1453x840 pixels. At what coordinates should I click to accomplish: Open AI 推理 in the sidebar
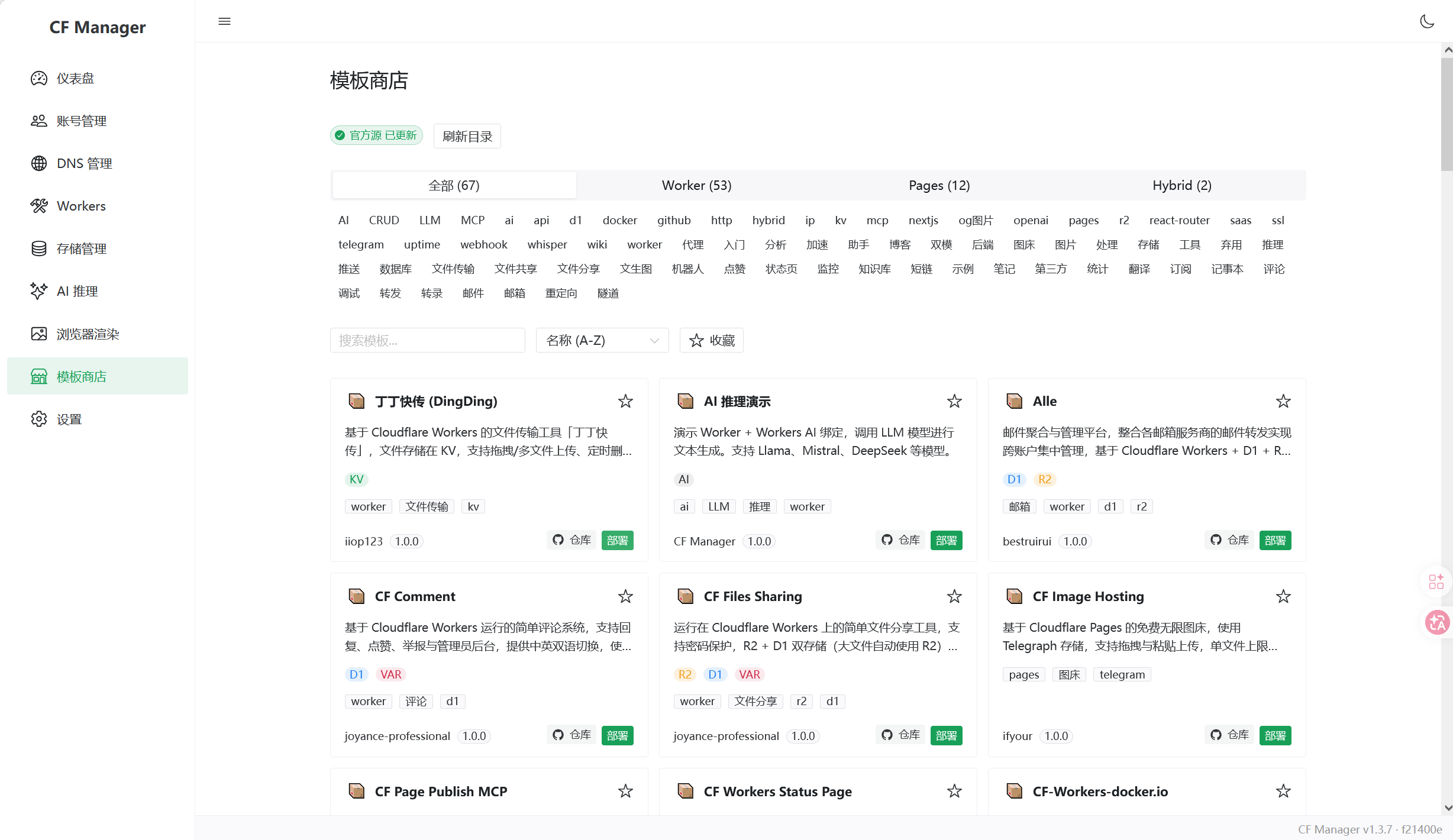click(98, 291)
